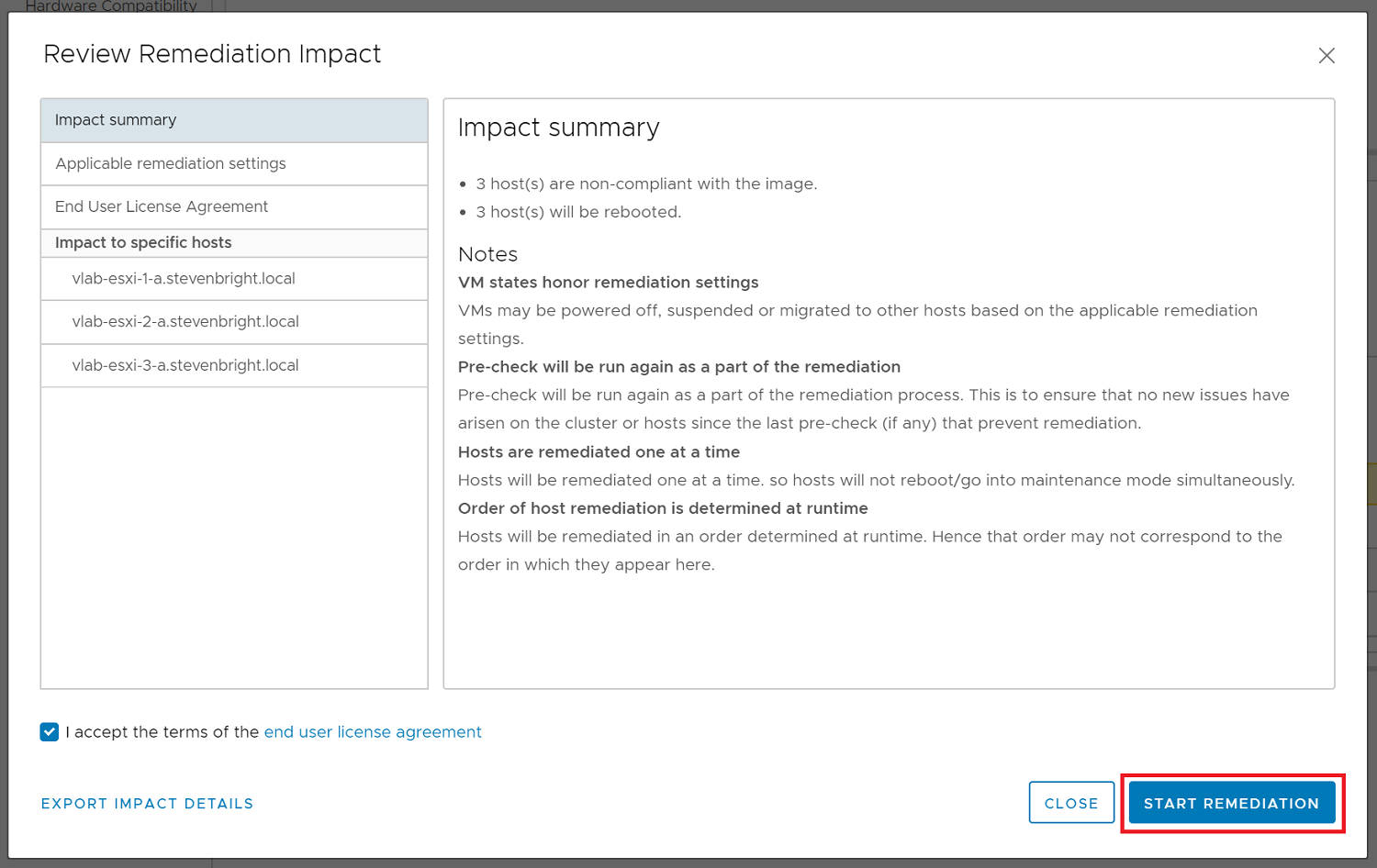The width and height of the screenshot is (1377, 868).
Task: Open the end user license agreement link
Action: (372, 731)
